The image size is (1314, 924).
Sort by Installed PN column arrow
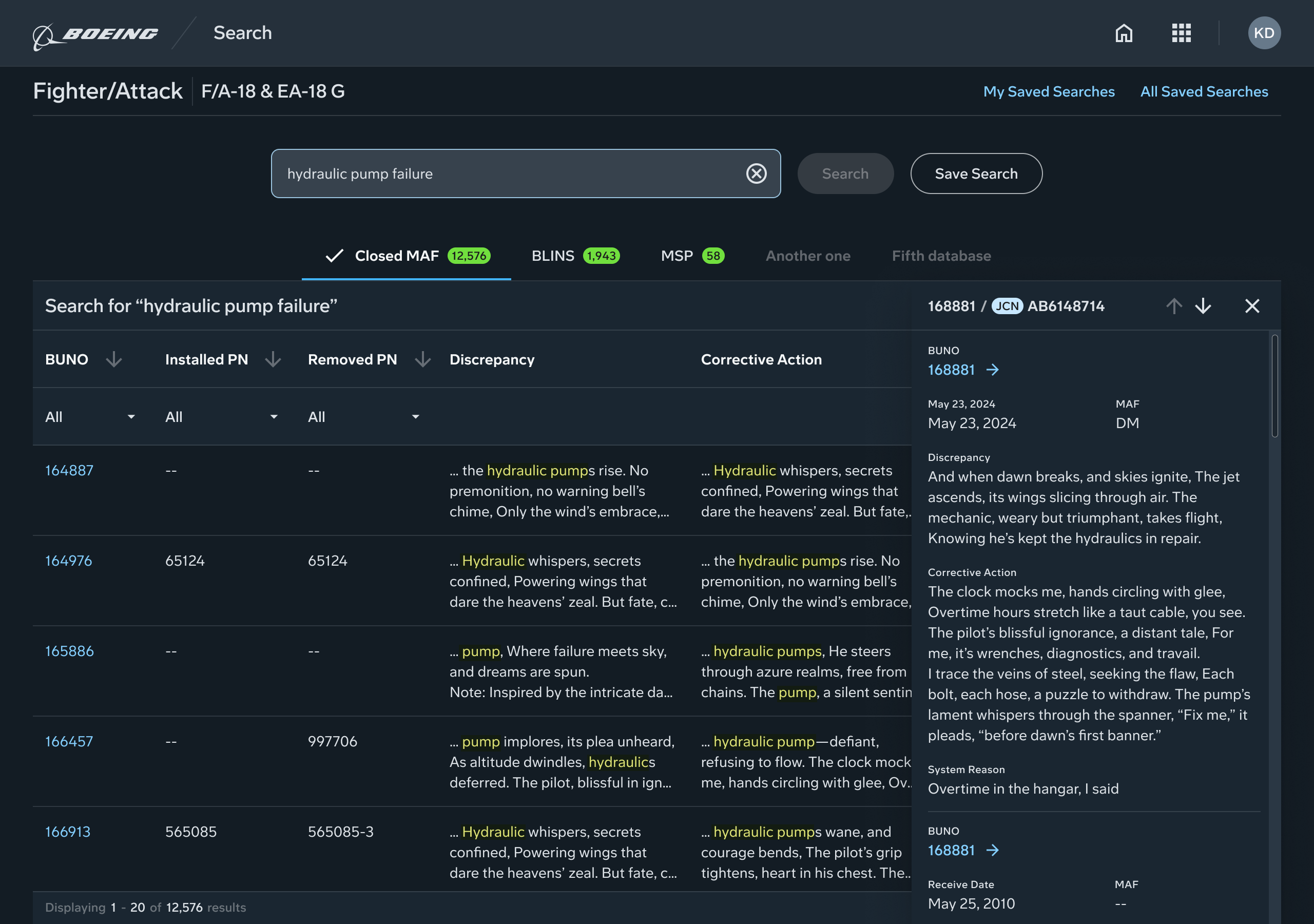(273, 359)
